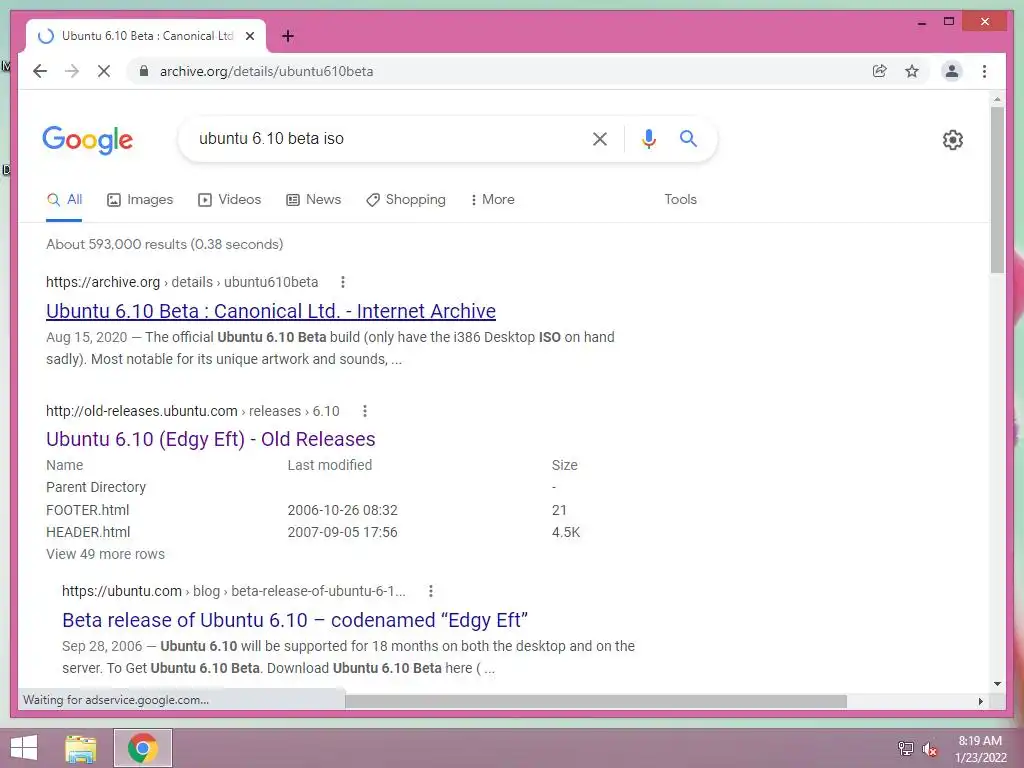Open the site security lock info
This screenshot has width=1024, height=768.
coord(144,71)
